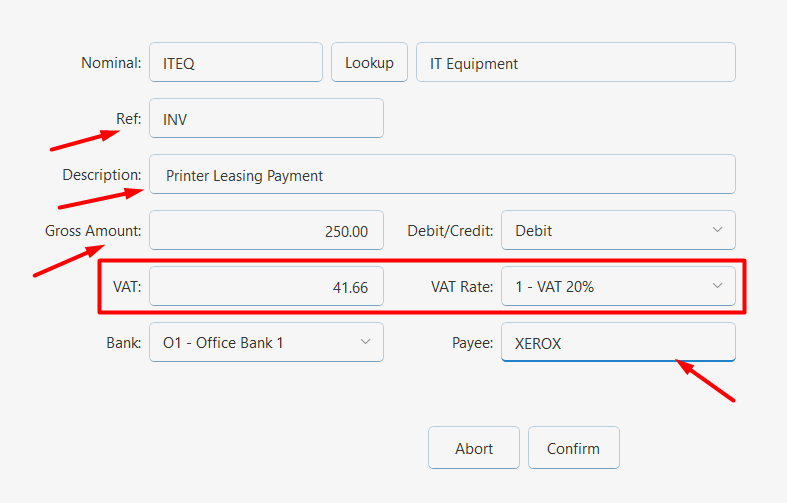787x503 pixels.
Task: Focus the Payee field containing XEROX
Action: [618, 342]
